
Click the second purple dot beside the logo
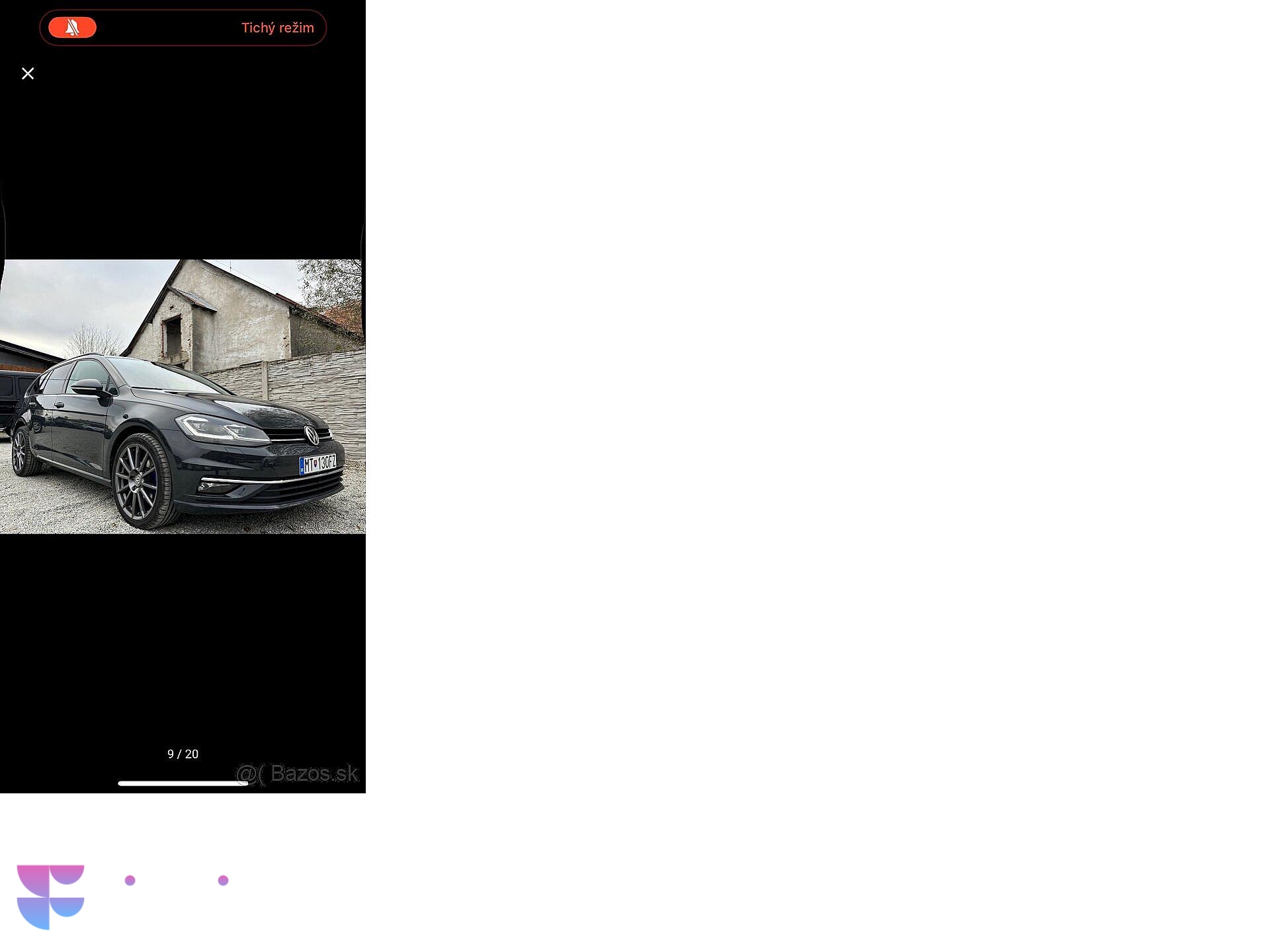pyautogui.click(x=224, y=881)
